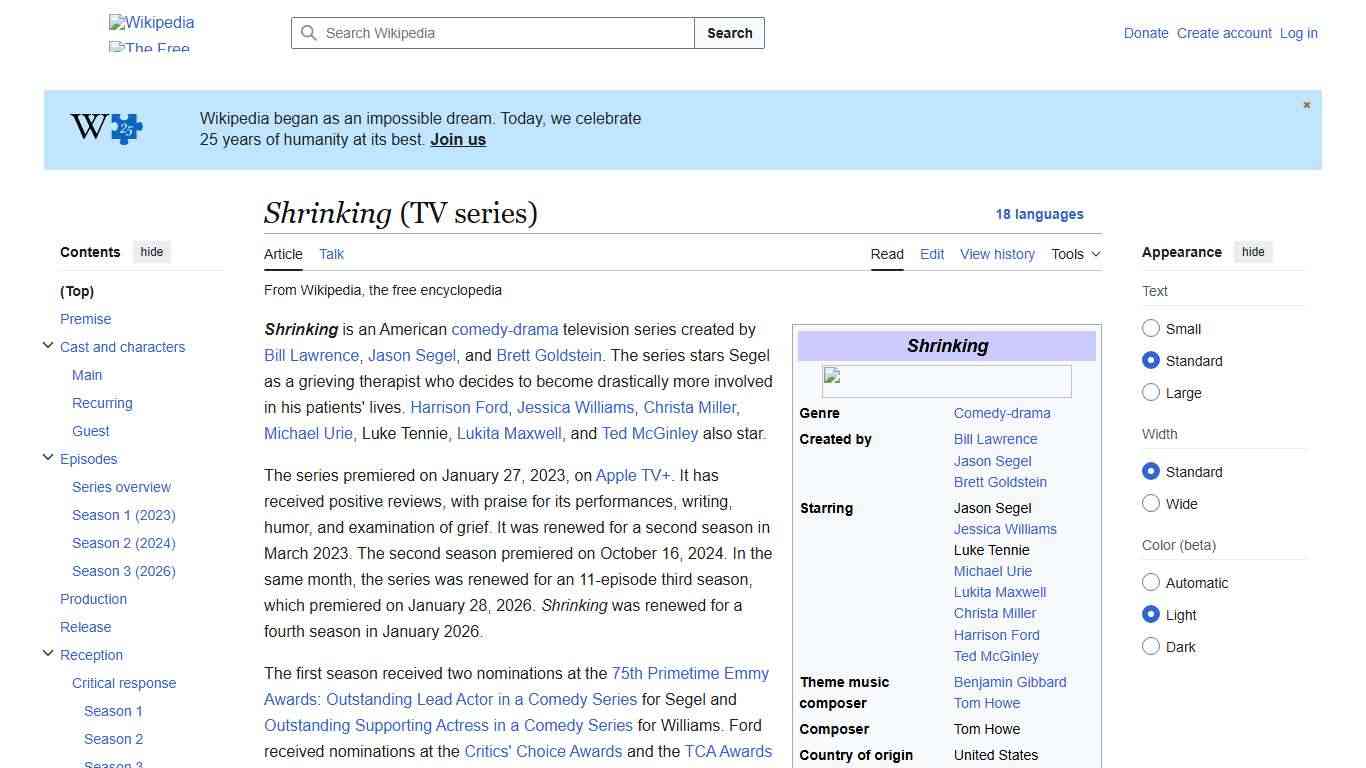Switch to the Talk tab
The height and width of the screenshot is (768, 1366).
[x=331, y=254]
